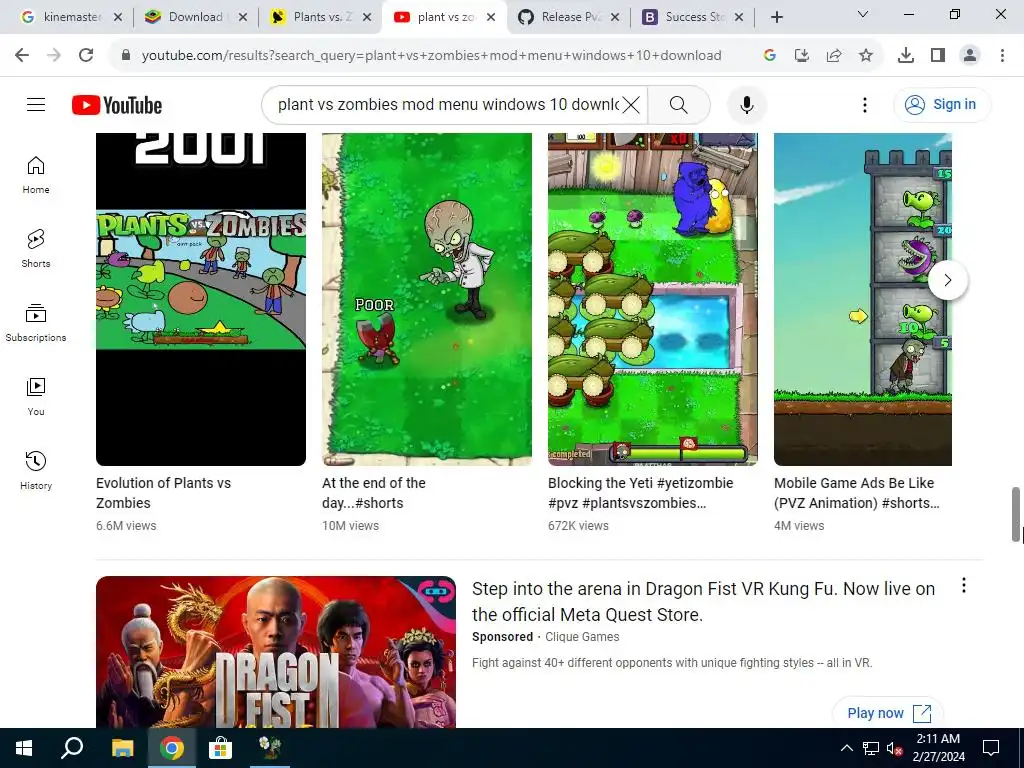This screenshot has width=1024, height=768.
Task: Focus the YouTube search box
Action: pos(448,104)
